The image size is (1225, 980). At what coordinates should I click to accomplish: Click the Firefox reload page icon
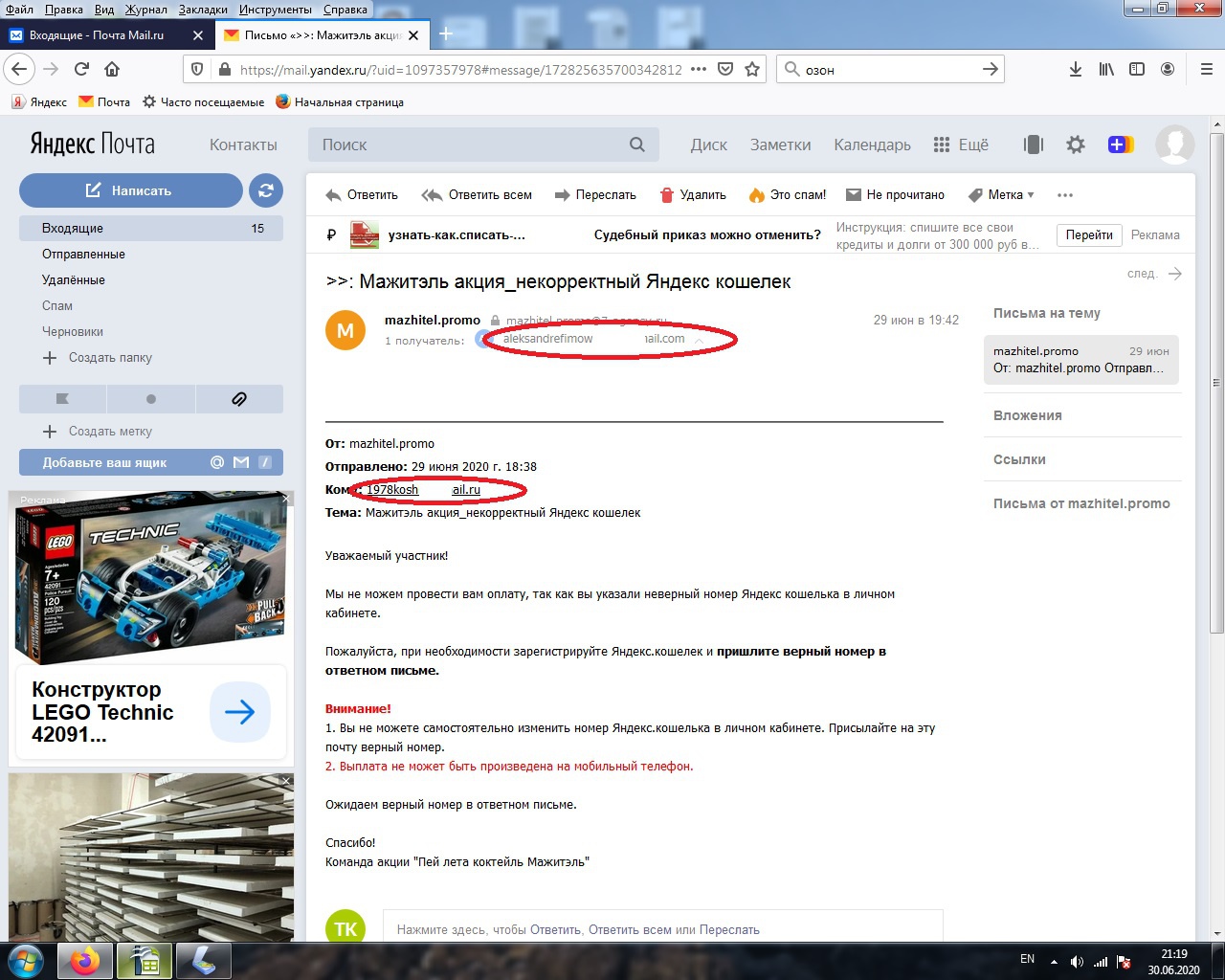[81, 69]
